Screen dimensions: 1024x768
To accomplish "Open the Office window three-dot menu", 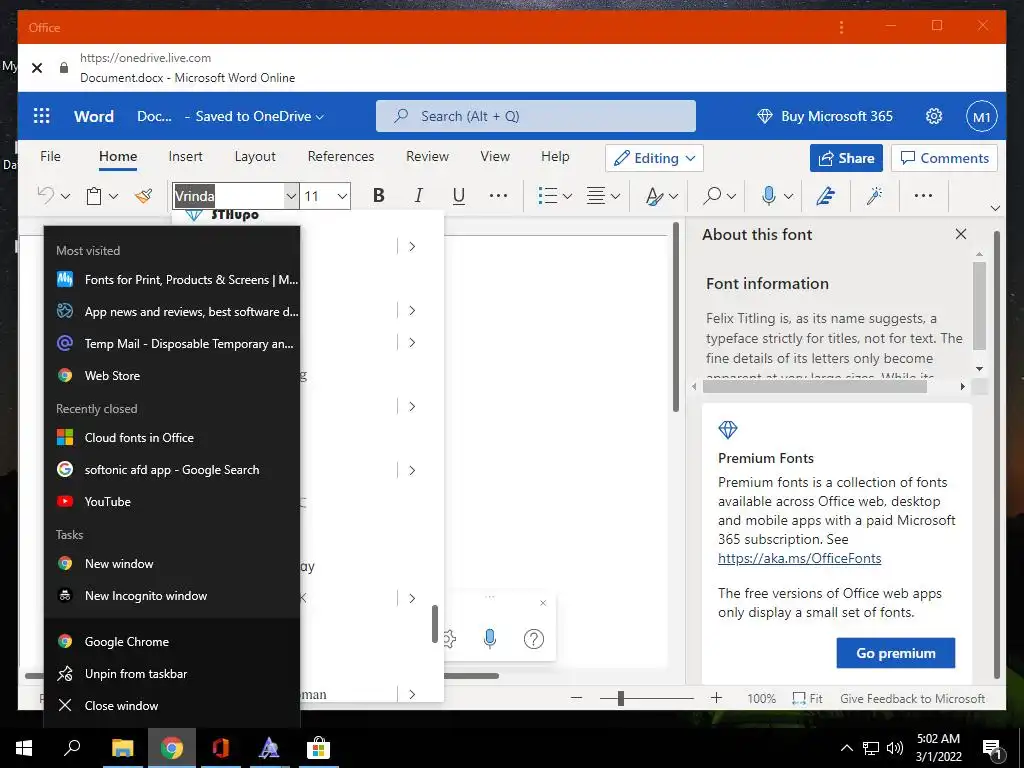I will pos(841,27).
